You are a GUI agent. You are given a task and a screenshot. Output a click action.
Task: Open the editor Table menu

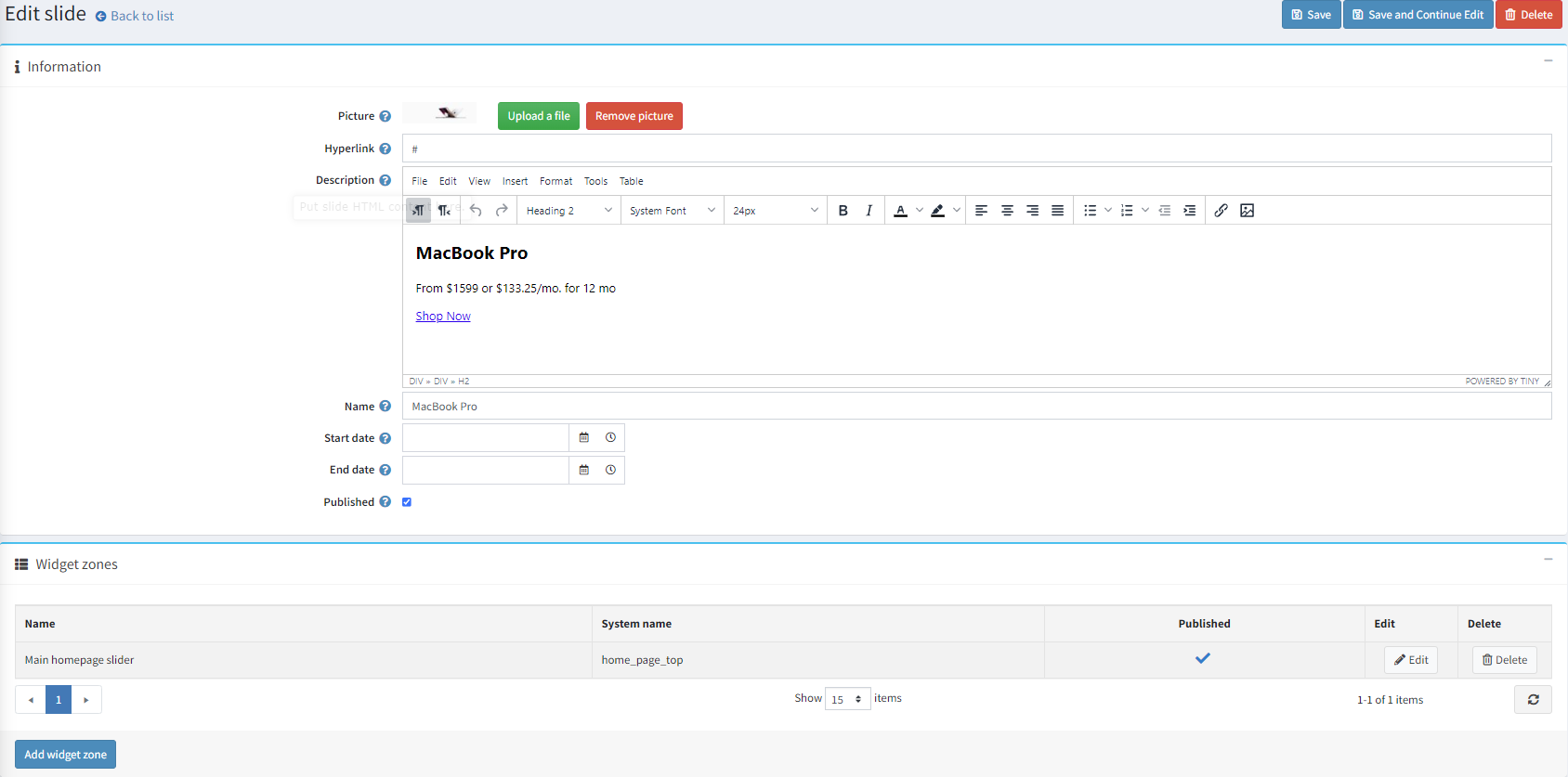pos(632,181)
